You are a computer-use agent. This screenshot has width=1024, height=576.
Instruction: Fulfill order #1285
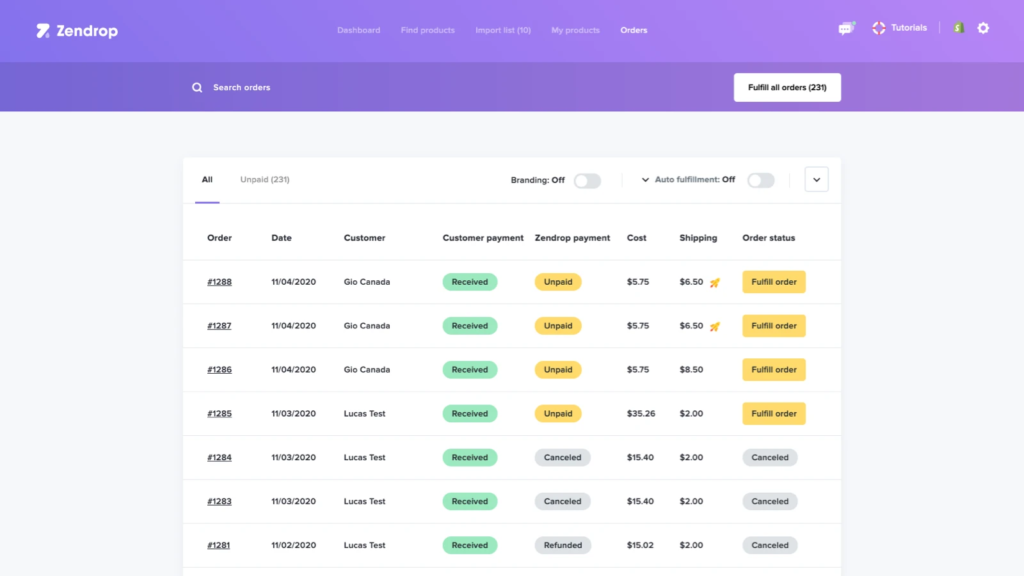coord(773,413)
